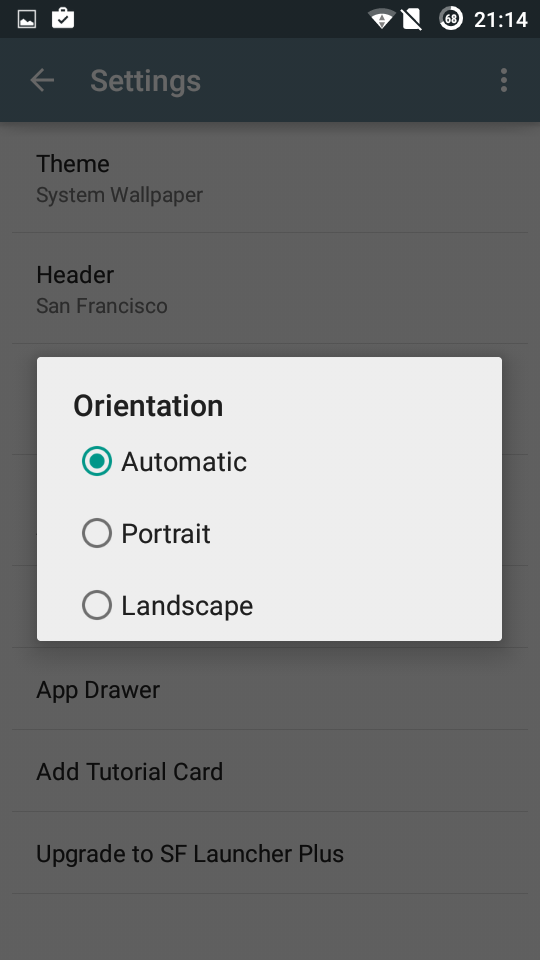Tap Add Tutorial Card
Image resolution: width=540 pixels, height=960 pixels.
[x=270, y=771]
